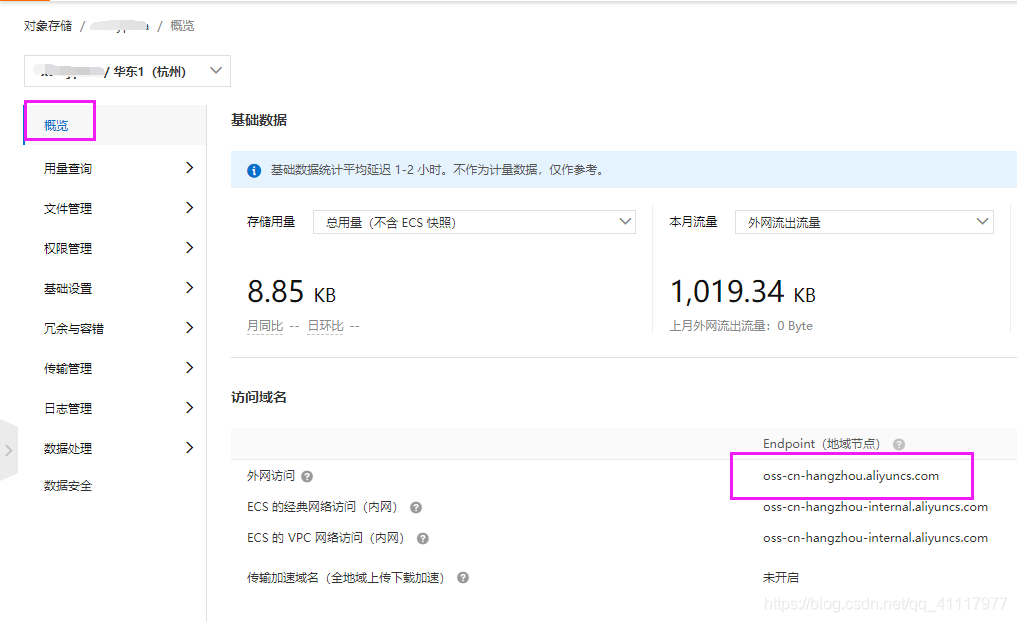Expand the 文件管理 menu chevron
This screenshot has height=622, width=1017.
(x=189, y=208)
